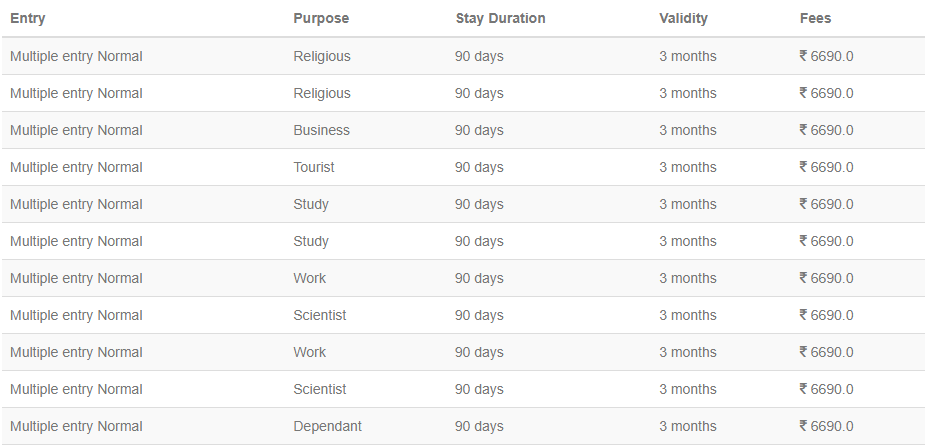This screenshot has height=446, width=929.
Task: Click the Purpose column header
Action: pos(321,18)
